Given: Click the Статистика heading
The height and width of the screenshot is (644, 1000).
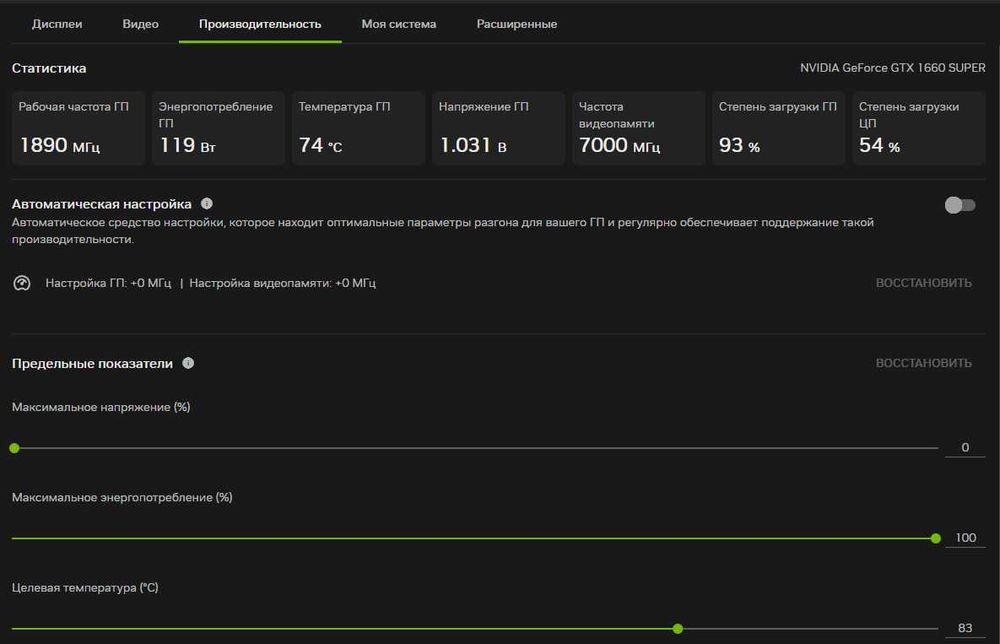Looking at the screenshot, I should (49, 68).
